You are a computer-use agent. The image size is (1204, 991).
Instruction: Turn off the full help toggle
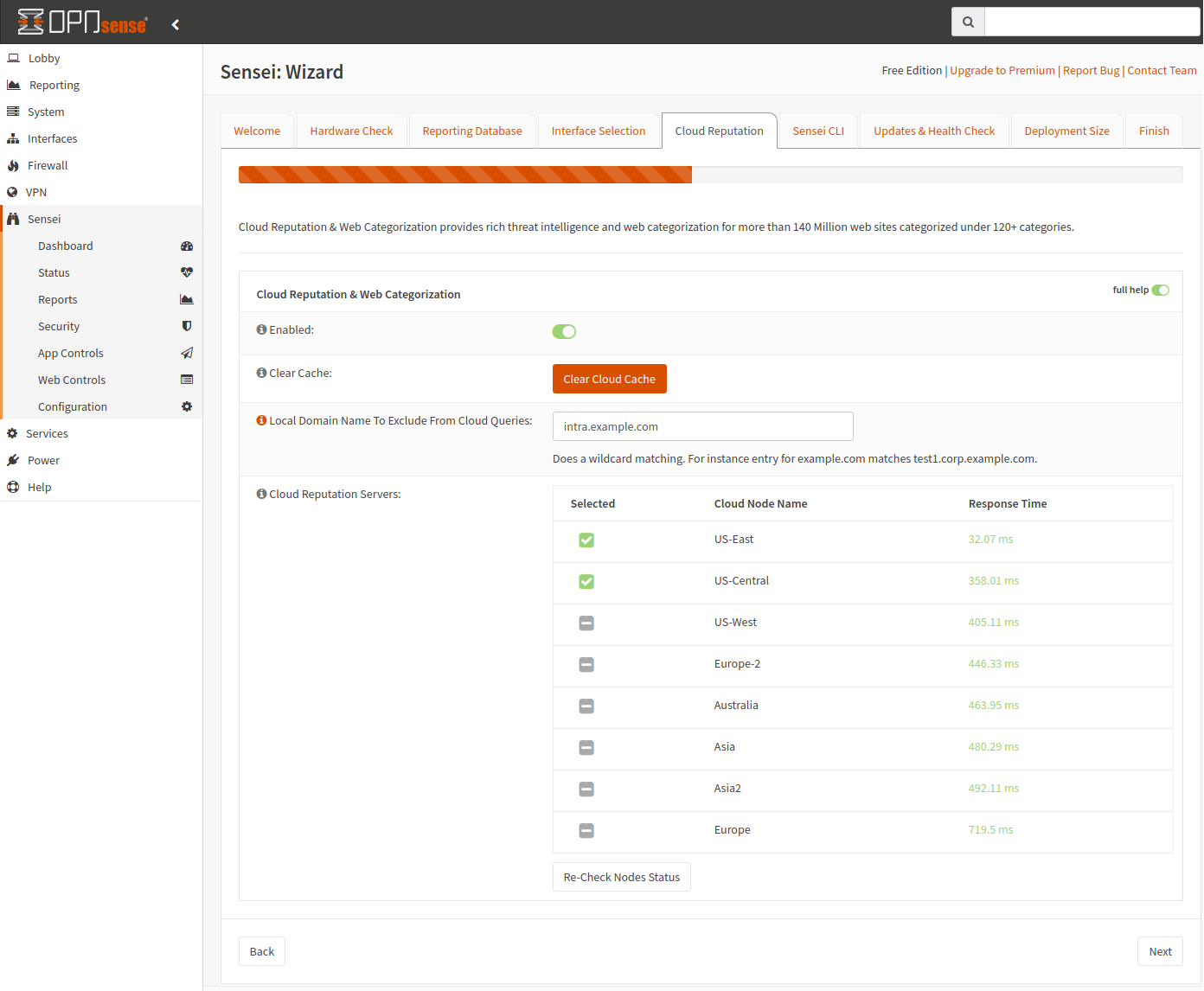click(1160, 290)
